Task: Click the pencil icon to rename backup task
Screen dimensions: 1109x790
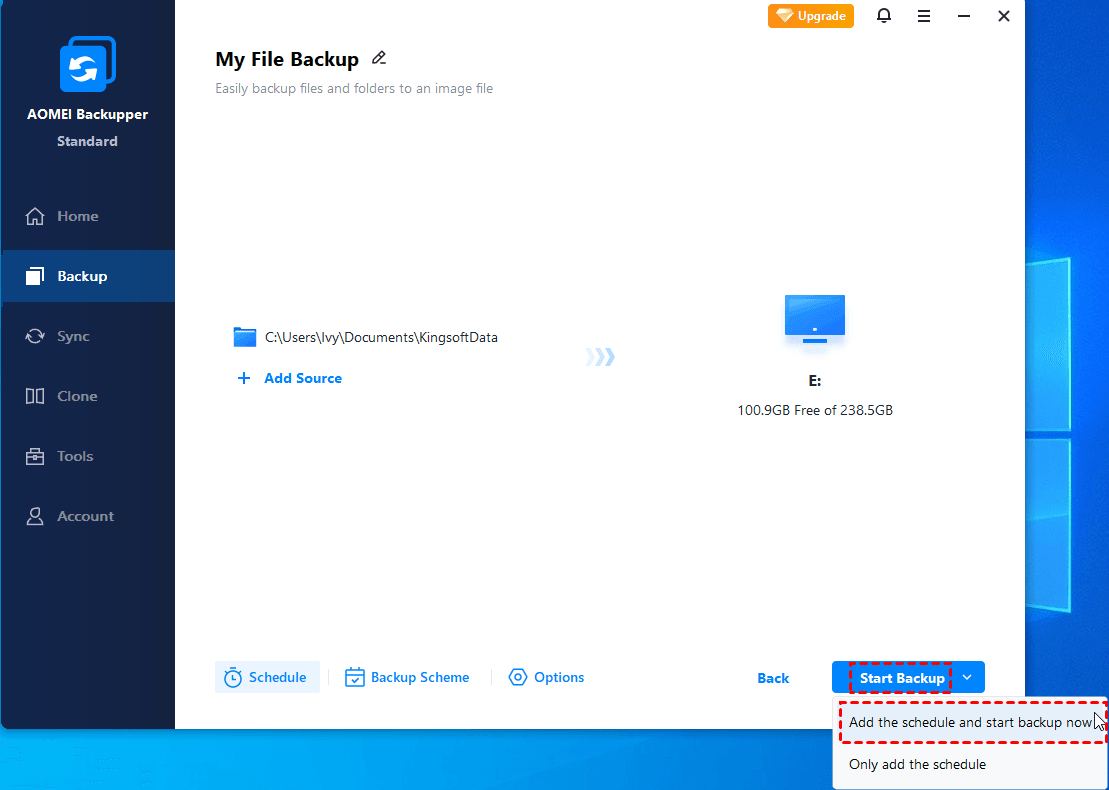Action: coord(379,58)
